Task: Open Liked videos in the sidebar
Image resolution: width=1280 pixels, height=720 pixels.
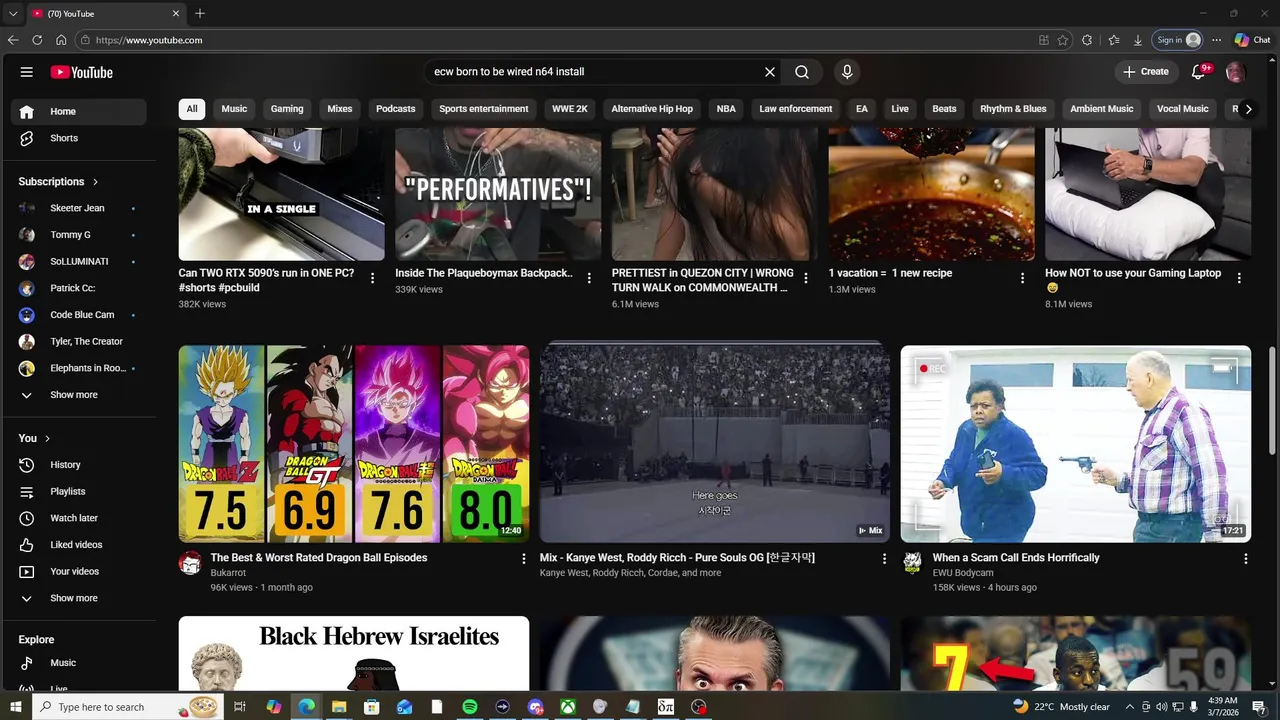Action: click(x=81, y=545)
